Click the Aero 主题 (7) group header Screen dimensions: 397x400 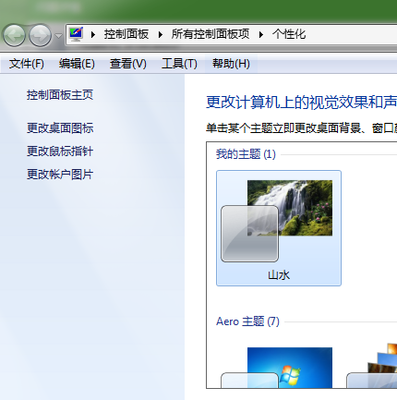247,321
